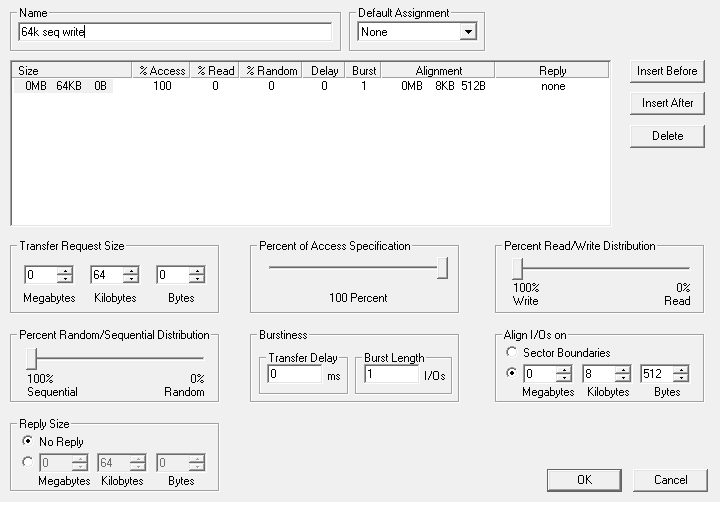The width and height of the screenshot is (728, 505).
Task: Click the % Access column header
Action: click(x=161, y=71)
